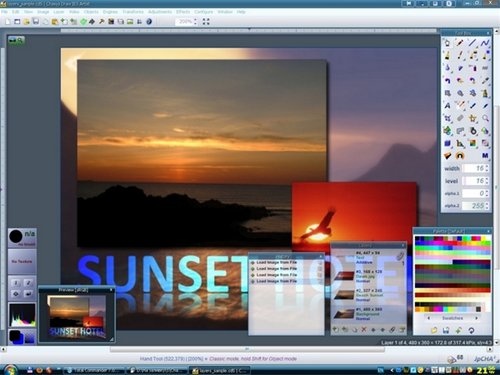The width and height of the screenshot is (500, 375).
Task: Select the Text layer #4
Action: (368, 258)
